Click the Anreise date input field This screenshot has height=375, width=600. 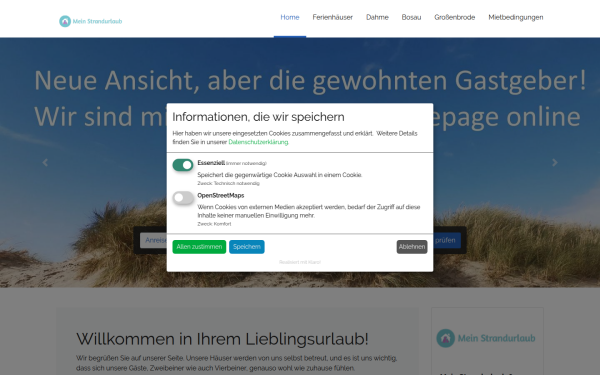coord(153,240)
